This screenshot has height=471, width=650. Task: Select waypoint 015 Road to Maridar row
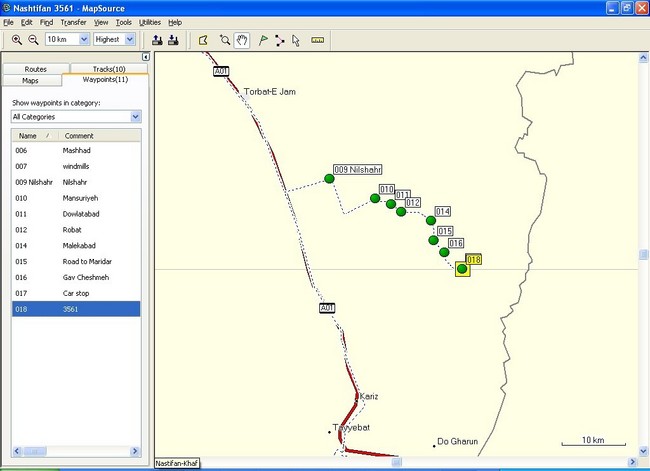click(x=76, y=262)
